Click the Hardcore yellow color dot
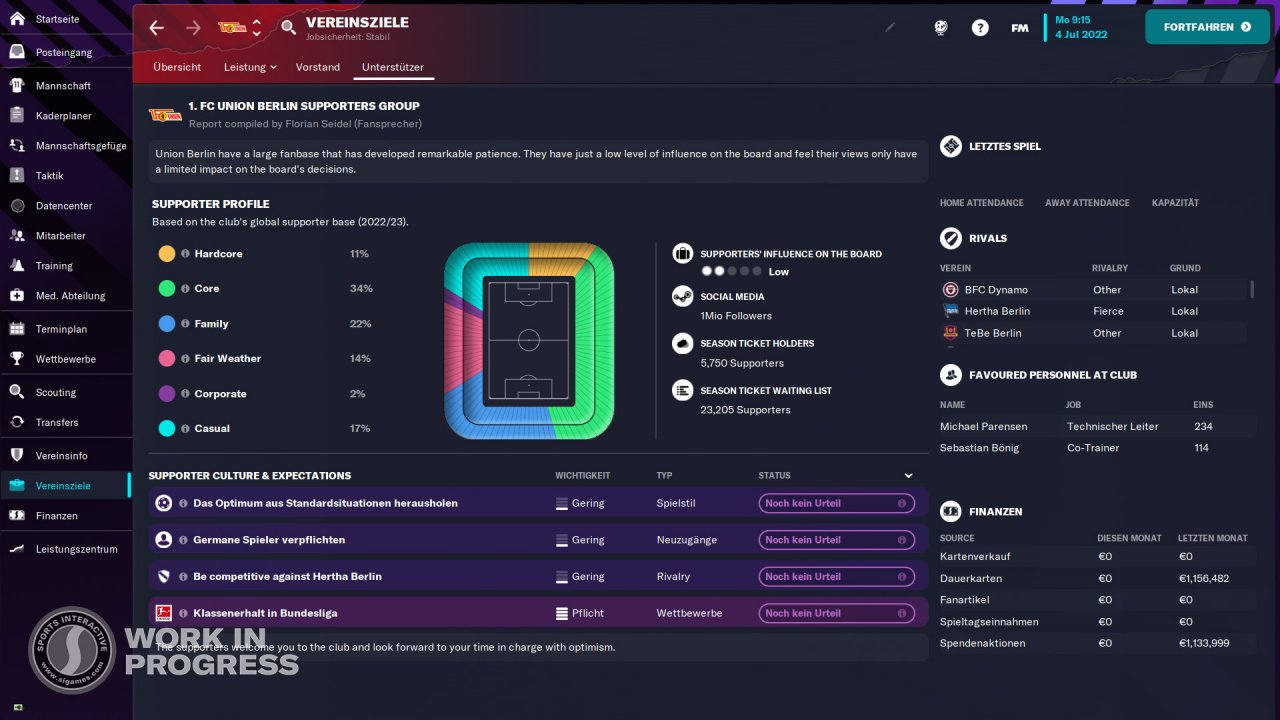1280x720 pixels. [x=167, y=254]
